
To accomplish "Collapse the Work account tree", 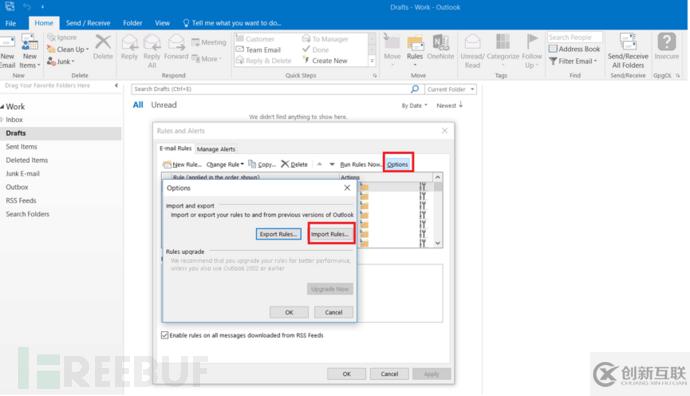I will 2,106.
